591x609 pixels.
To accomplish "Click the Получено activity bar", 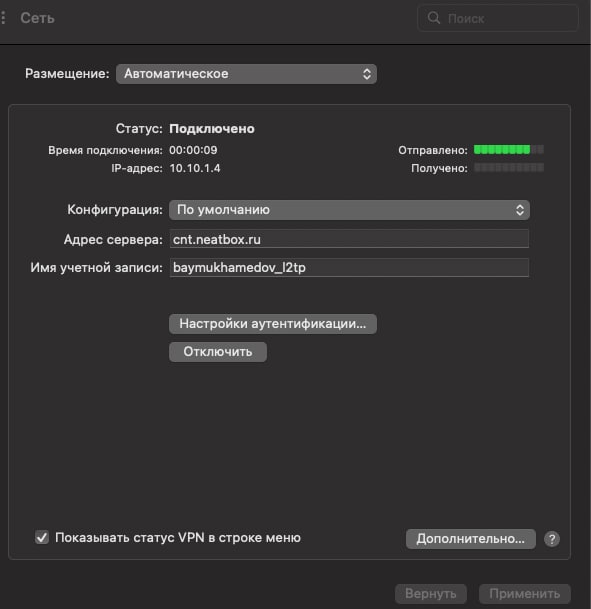I will tap(509, 167).
